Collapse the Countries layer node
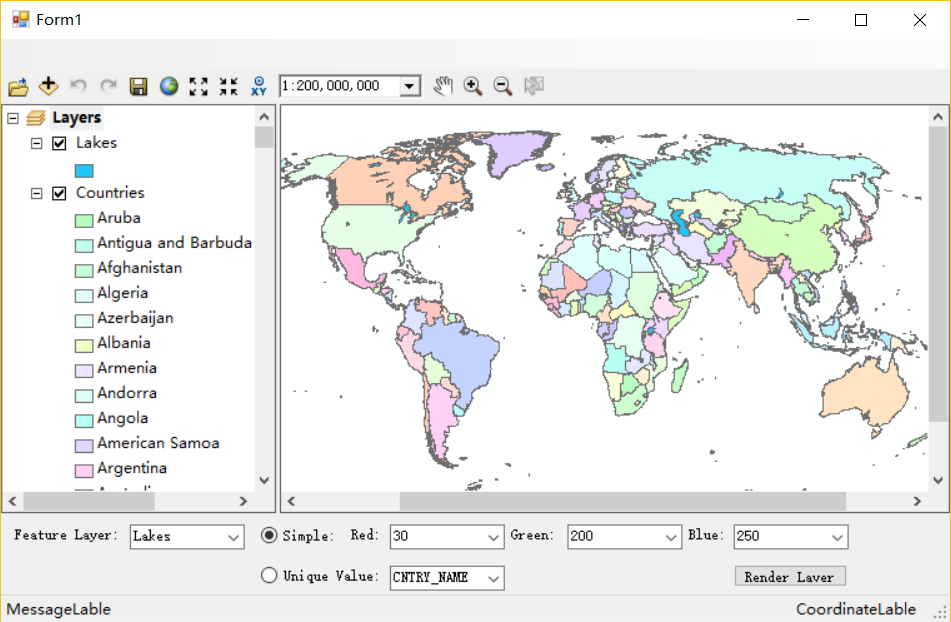The width and height of the screenshot is (951, 622). [36, 193]
